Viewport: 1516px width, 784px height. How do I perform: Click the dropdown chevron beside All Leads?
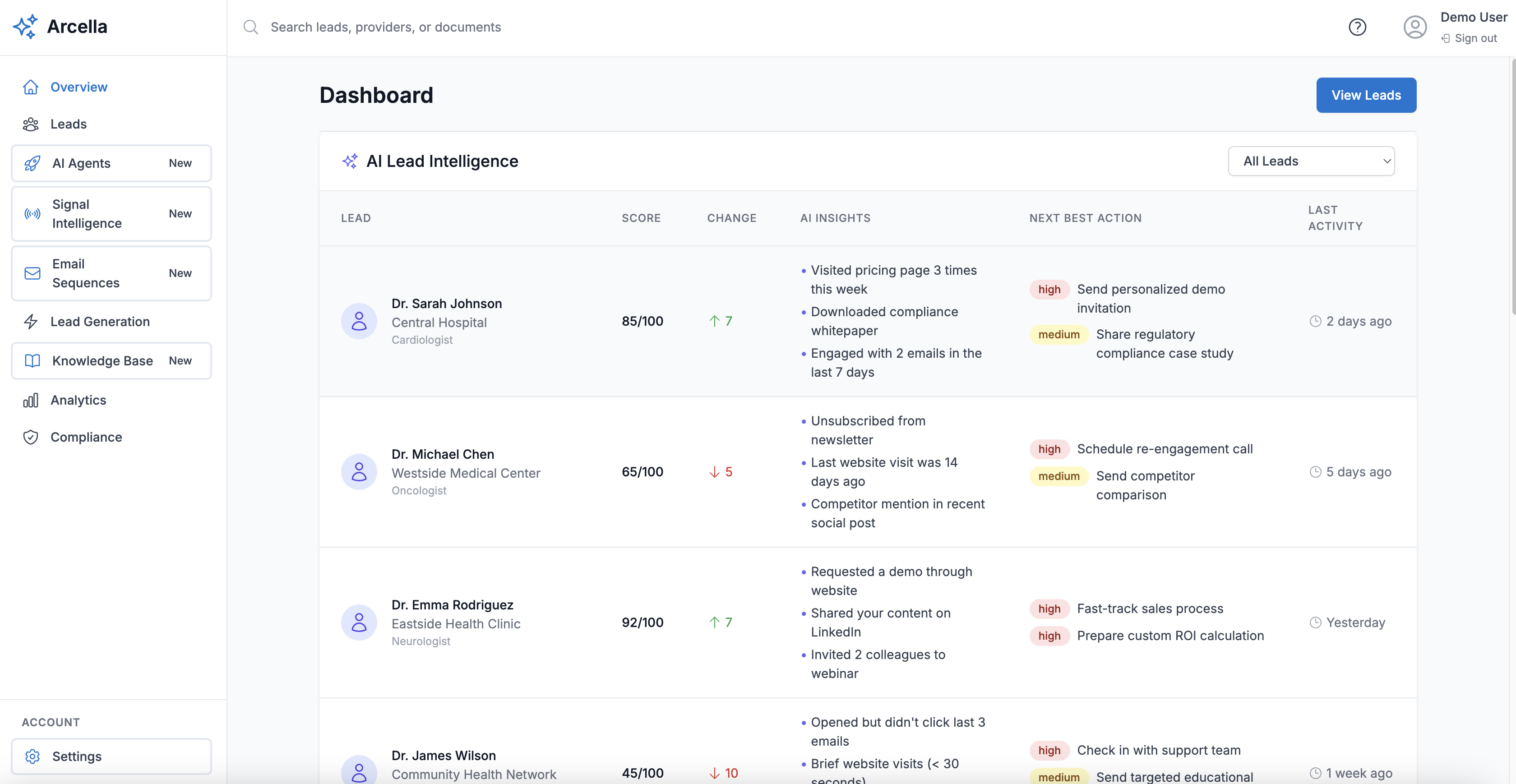[x=1387, y=161]
